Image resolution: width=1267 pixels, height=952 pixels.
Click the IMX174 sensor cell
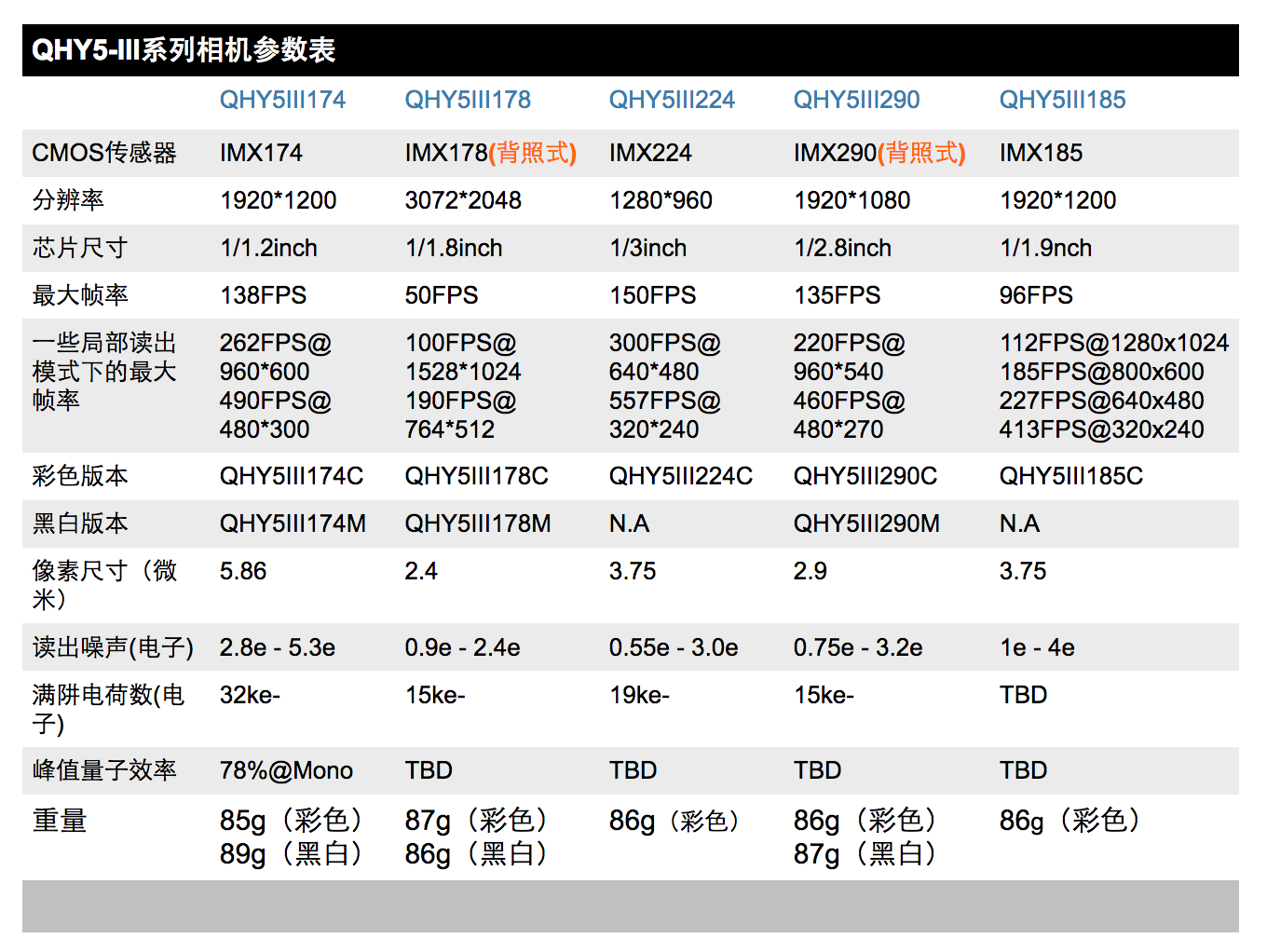pos(261,153)
